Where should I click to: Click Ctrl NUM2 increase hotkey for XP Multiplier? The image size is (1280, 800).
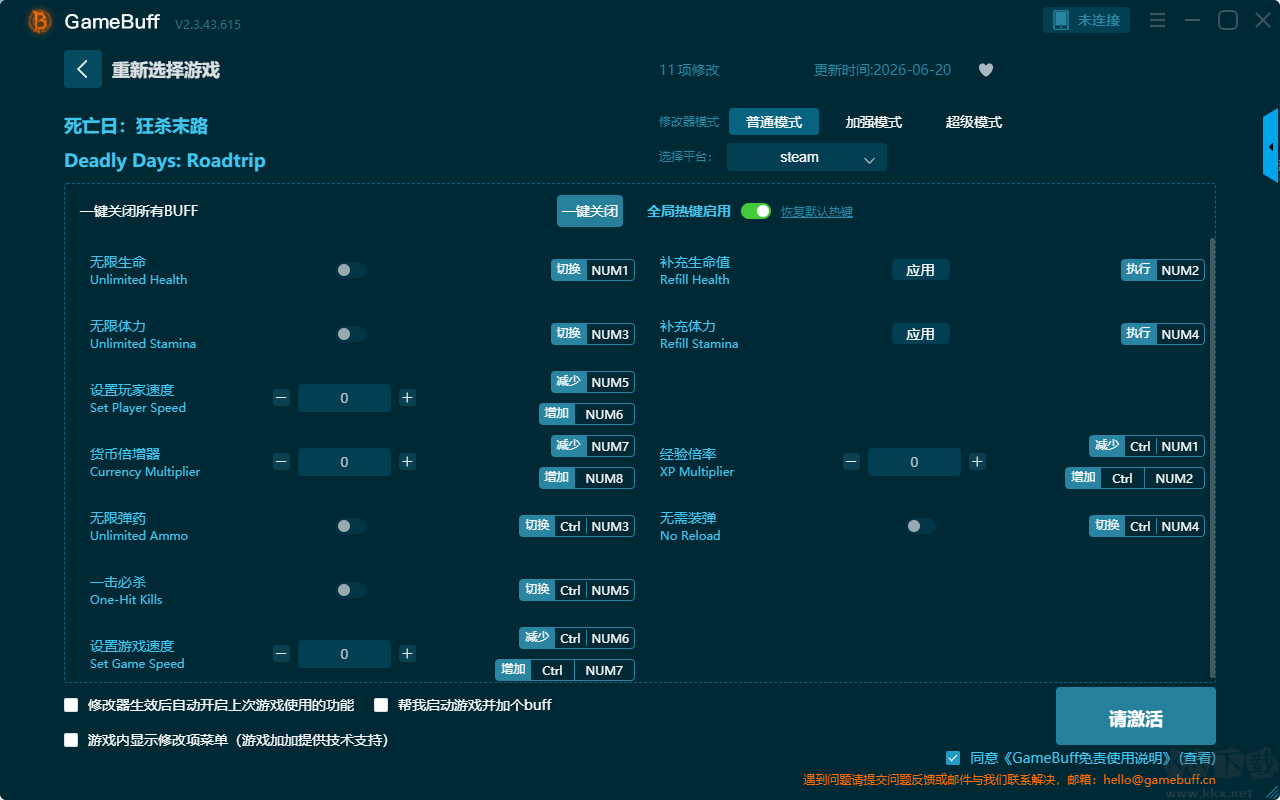[x=1152, y=478]
